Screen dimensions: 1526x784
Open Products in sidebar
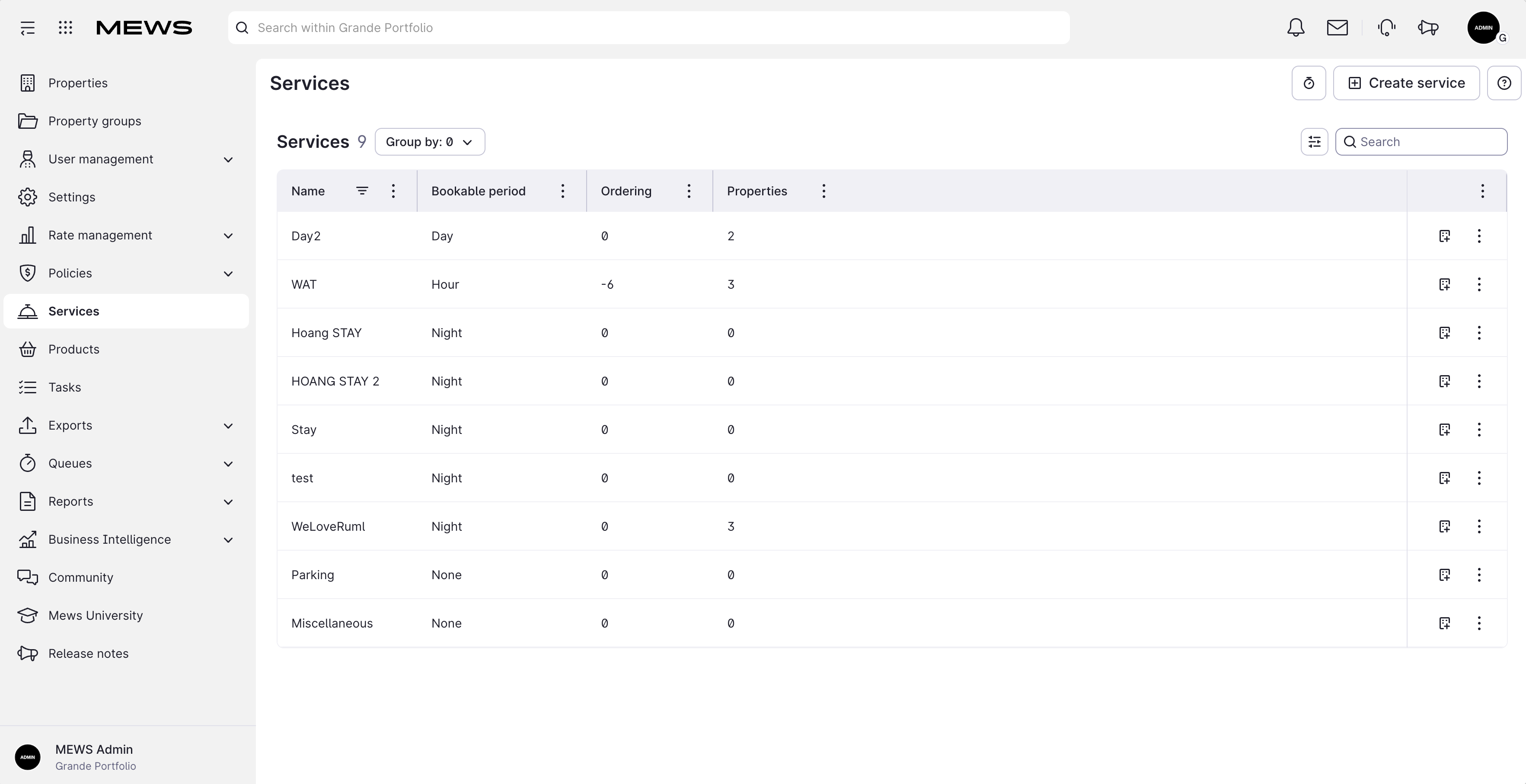tap(126, 349)
